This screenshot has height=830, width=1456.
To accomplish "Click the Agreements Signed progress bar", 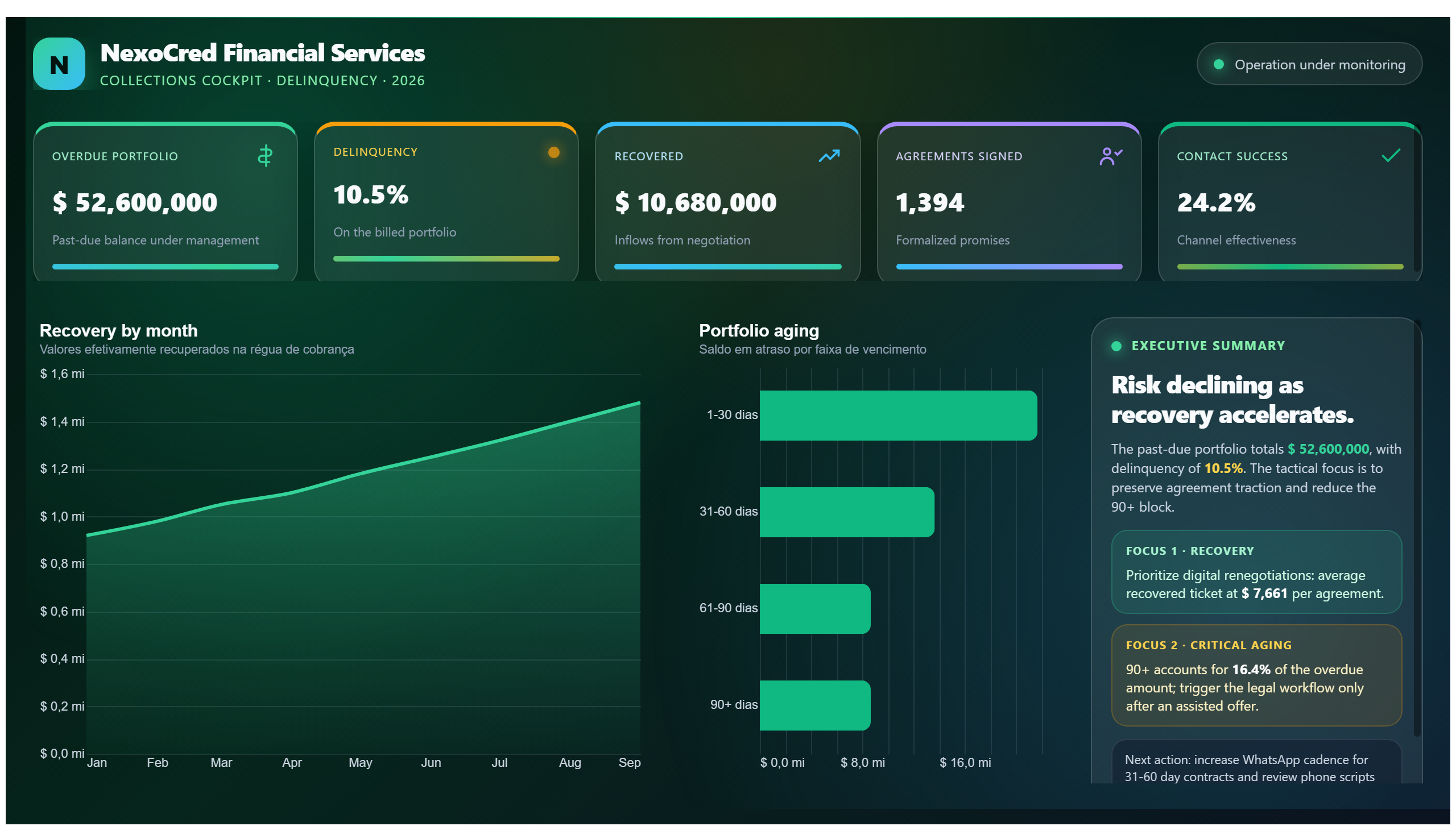I will coord(1009,266).
